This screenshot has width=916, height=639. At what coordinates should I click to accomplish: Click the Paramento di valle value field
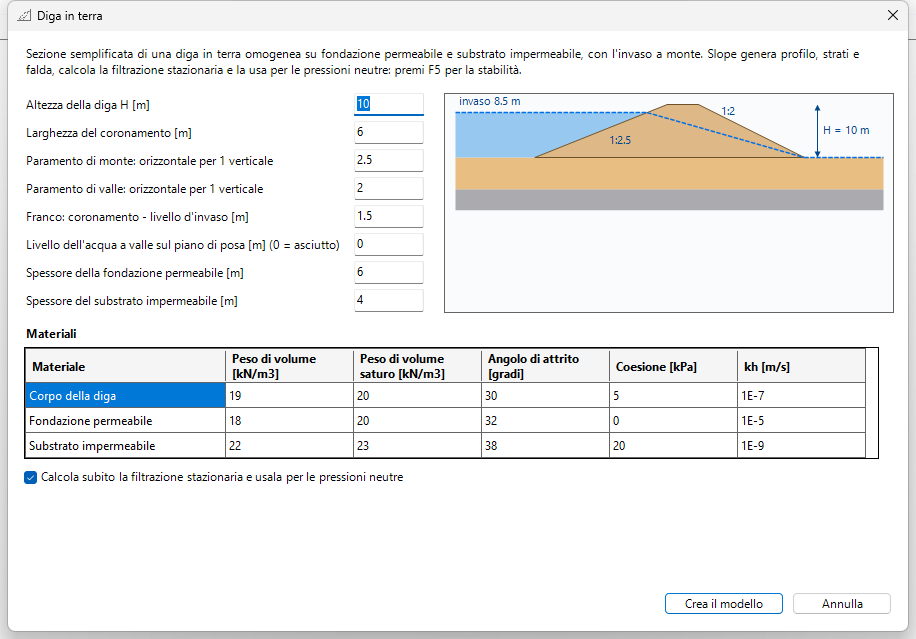click(x=388, y=188)
